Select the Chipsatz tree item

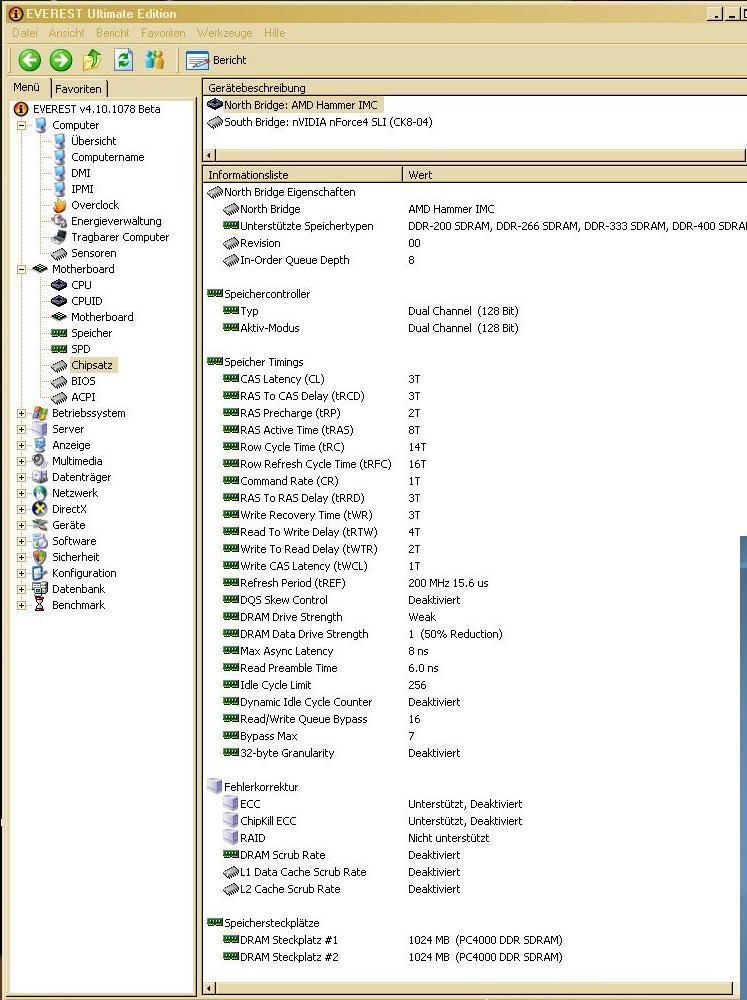[x=92, y=365]
